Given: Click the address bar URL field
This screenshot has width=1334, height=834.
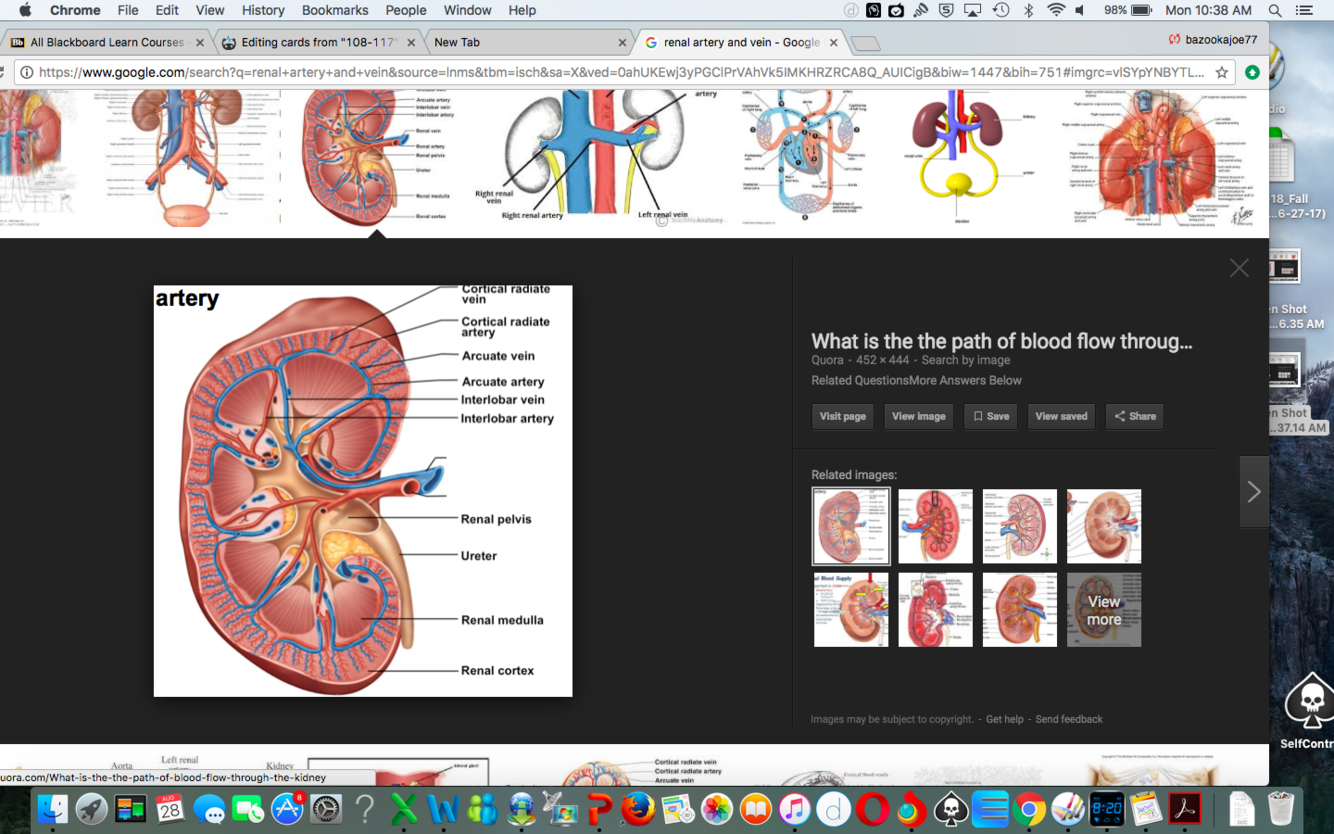Looking at the screenshot, I should pyautogui.click(x=620, y=72).
